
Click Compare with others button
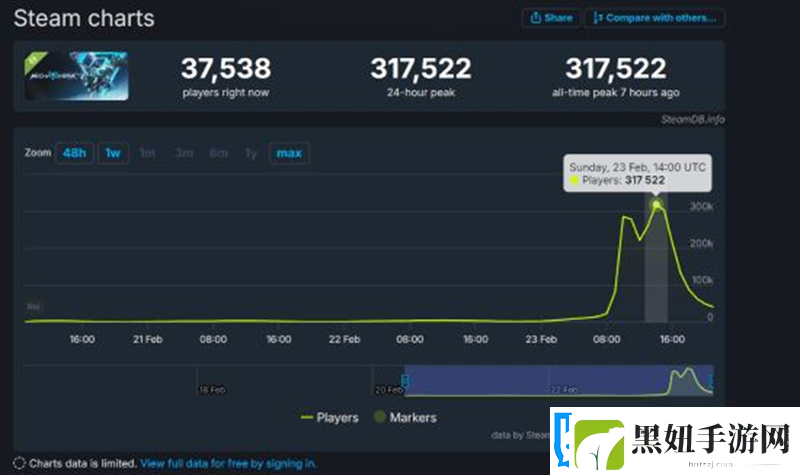[x=655, y=18]
